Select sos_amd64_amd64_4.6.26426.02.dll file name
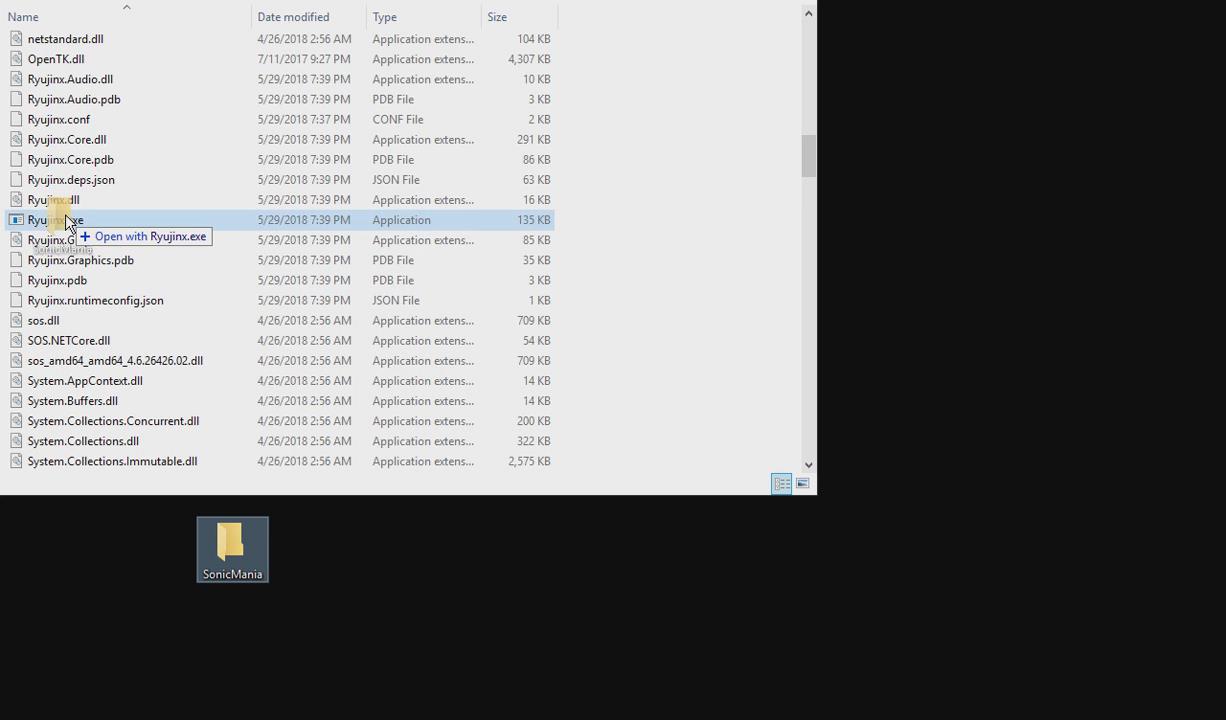The image size is (1226, 720). tap(116, 360)
